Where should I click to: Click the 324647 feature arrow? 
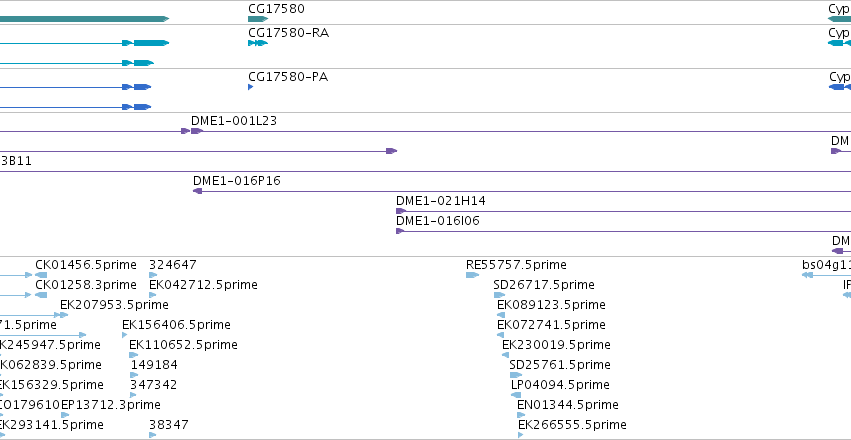pos(153,275)
